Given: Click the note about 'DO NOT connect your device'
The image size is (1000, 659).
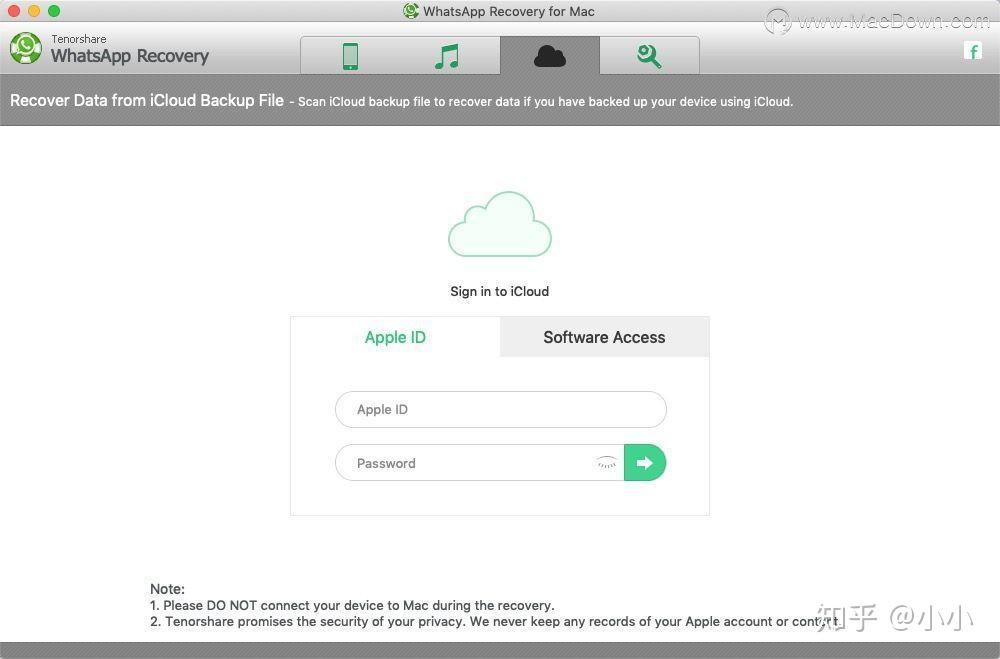Looking at the screenshot, I should coord(352,605).
